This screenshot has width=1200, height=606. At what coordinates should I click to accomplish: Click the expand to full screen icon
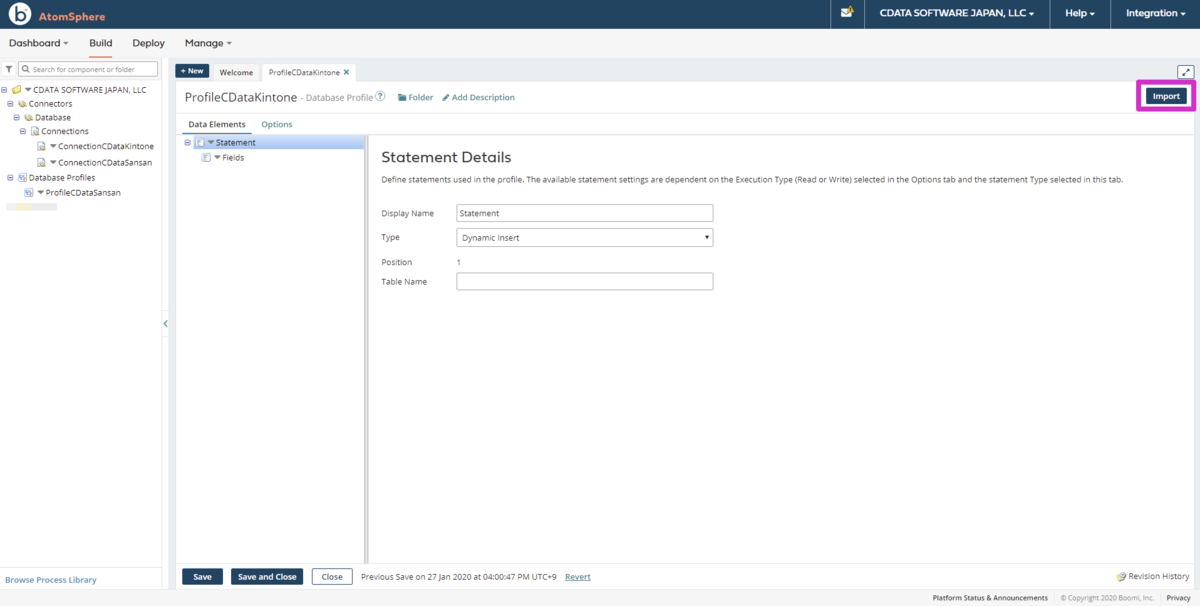click(x=1185, y=72)
